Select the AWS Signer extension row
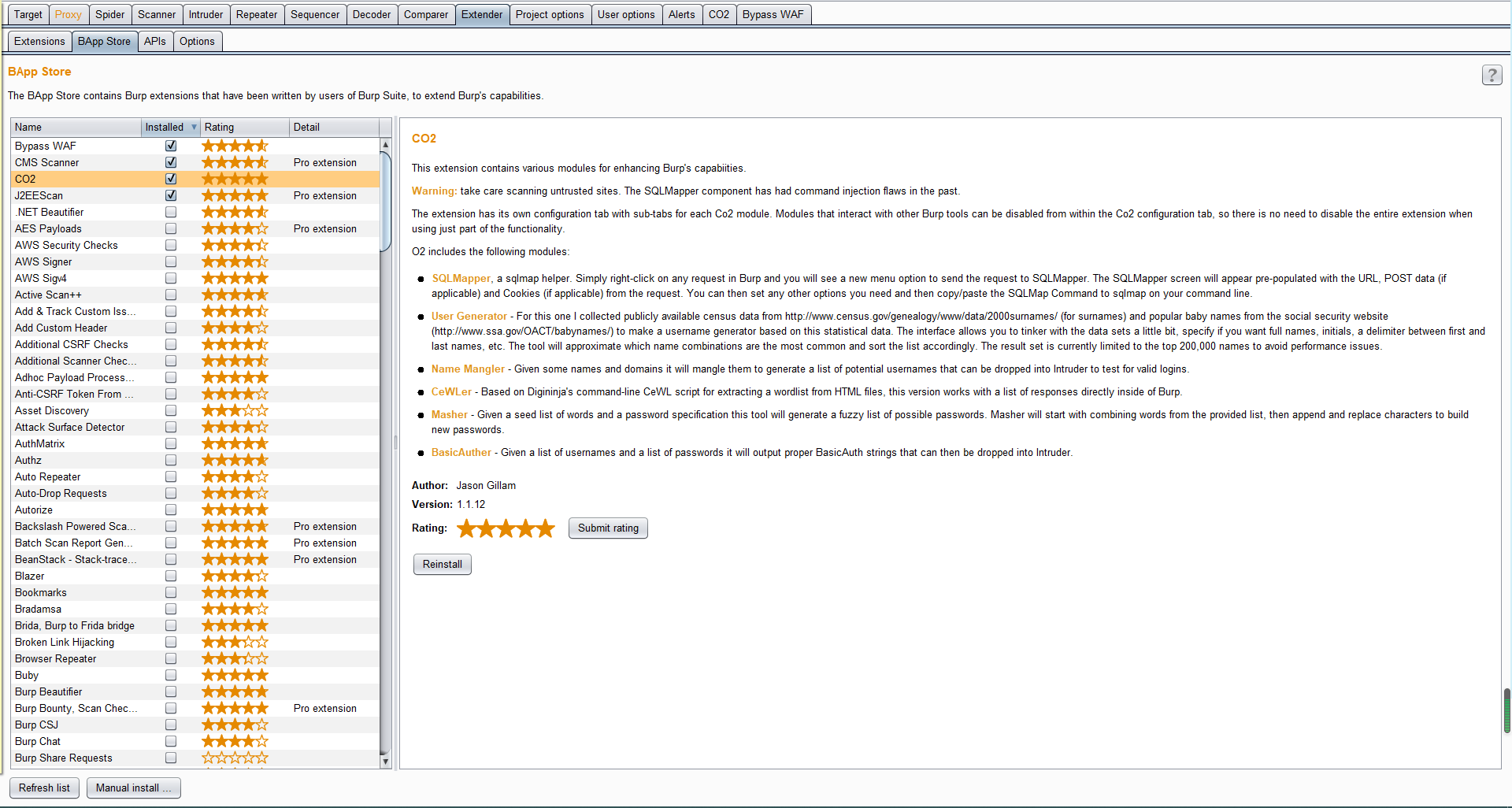Screen dimensions: 1512x808 pos(195,261)
